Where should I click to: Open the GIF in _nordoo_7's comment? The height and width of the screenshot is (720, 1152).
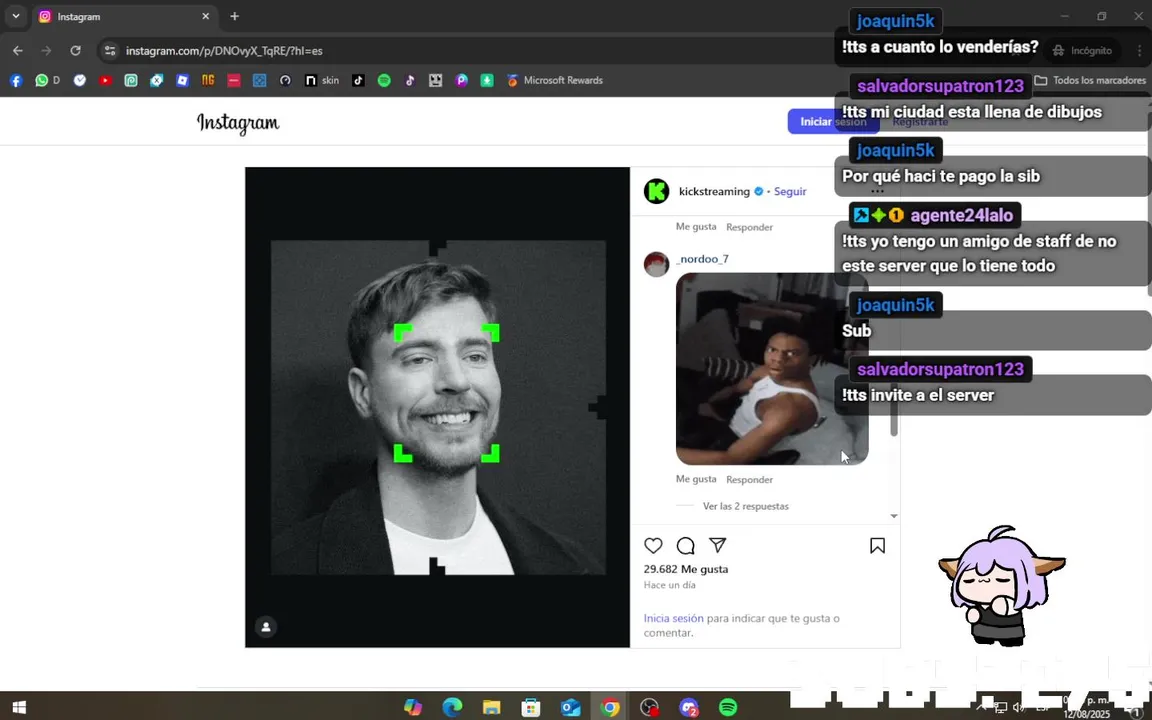pos(772,369)
